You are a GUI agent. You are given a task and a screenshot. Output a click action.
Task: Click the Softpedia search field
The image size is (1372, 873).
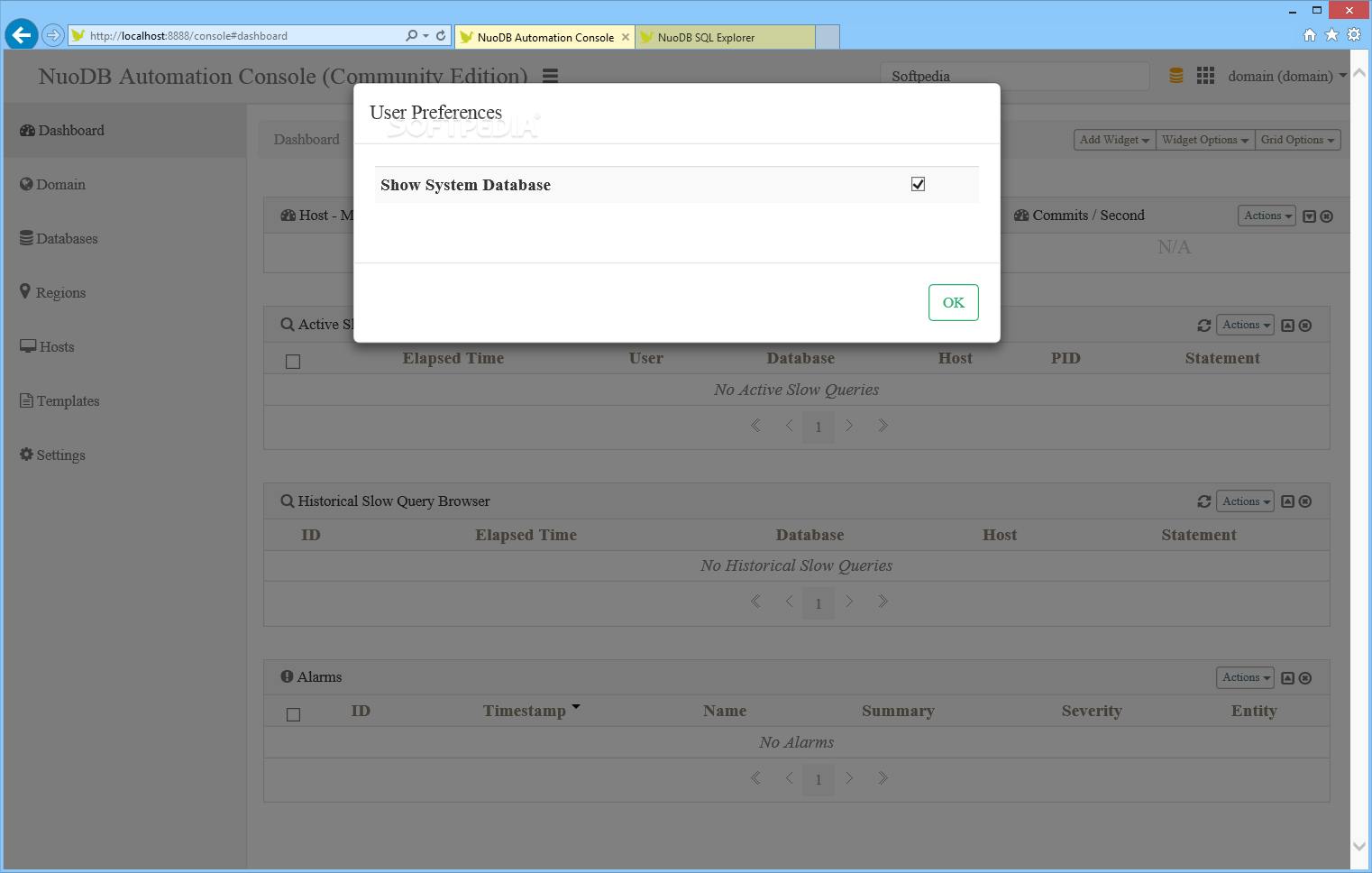tap(1015, 76)
